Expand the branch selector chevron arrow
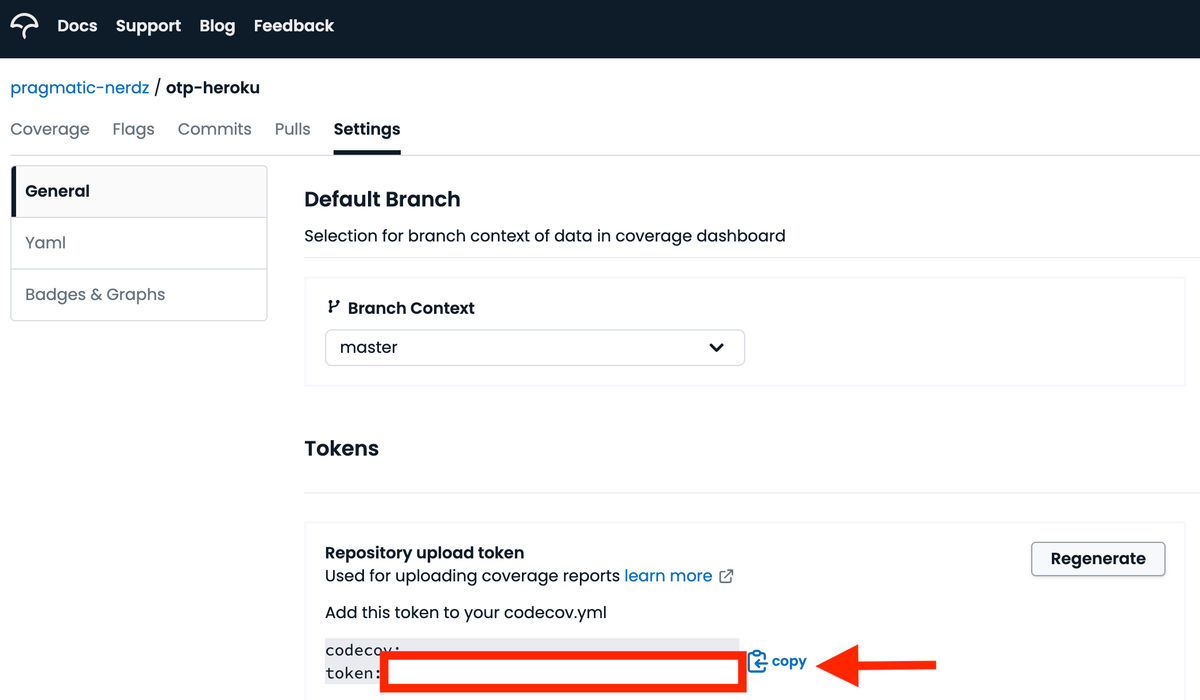 tap(716, 348)
